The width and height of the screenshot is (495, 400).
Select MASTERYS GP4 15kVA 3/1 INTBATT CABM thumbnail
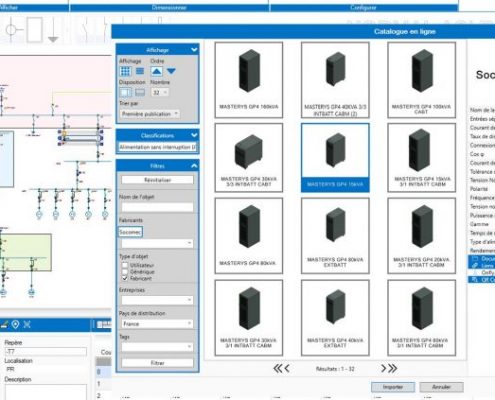pyautogui.click(x=421, y=158)
